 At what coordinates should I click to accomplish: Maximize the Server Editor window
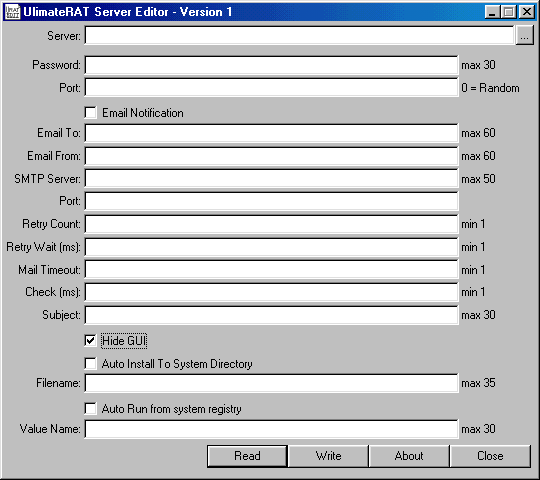point(509,12)
